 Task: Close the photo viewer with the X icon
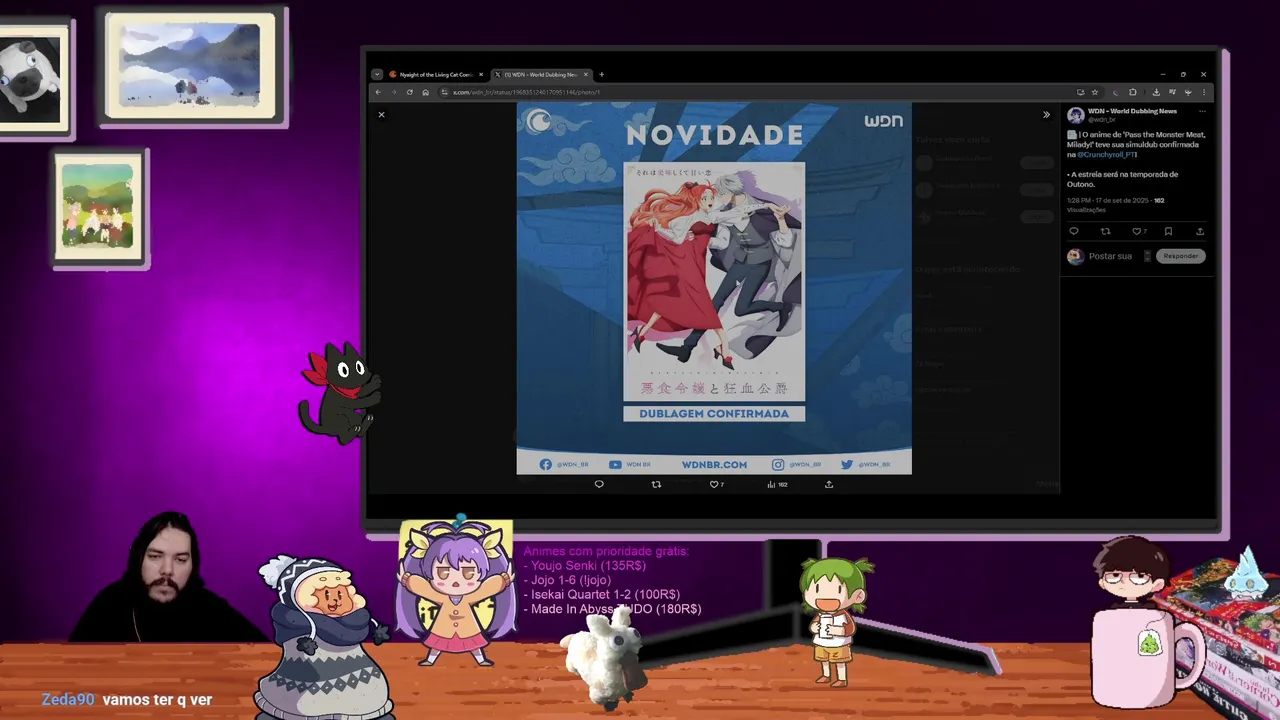click(x=381, y=115)
